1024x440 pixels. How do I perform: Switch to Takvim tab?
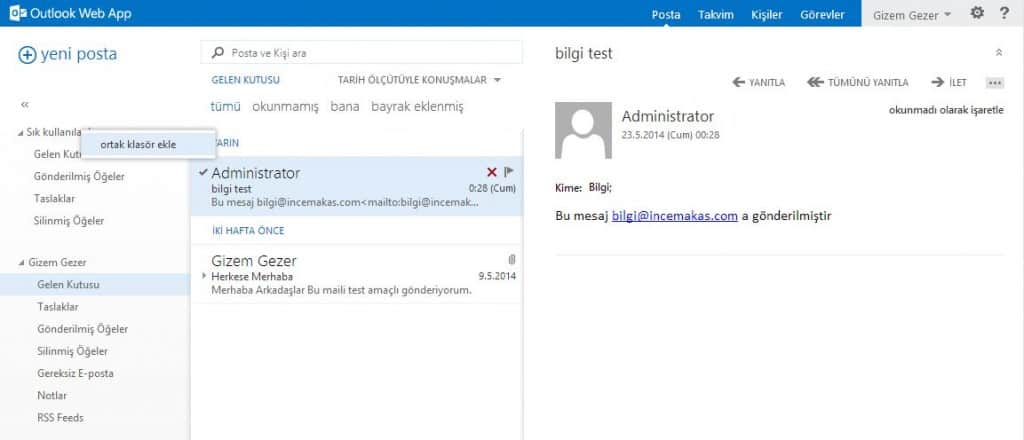pyautogui.click(x=715, y=14)
